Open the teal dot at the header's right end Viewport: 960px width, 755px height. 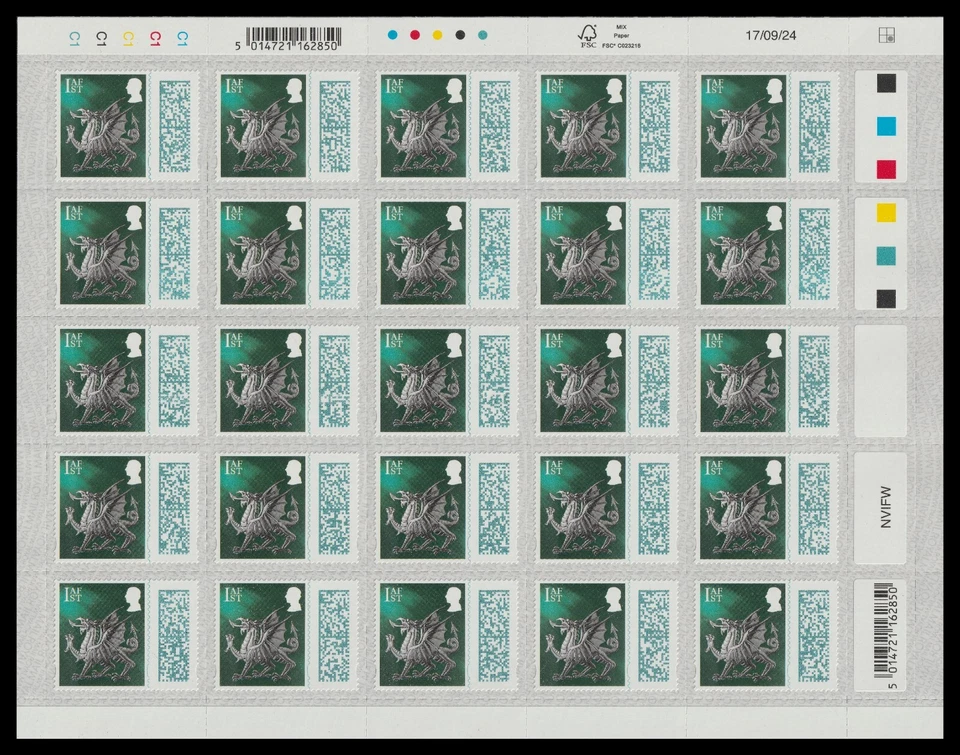[481, 32]
